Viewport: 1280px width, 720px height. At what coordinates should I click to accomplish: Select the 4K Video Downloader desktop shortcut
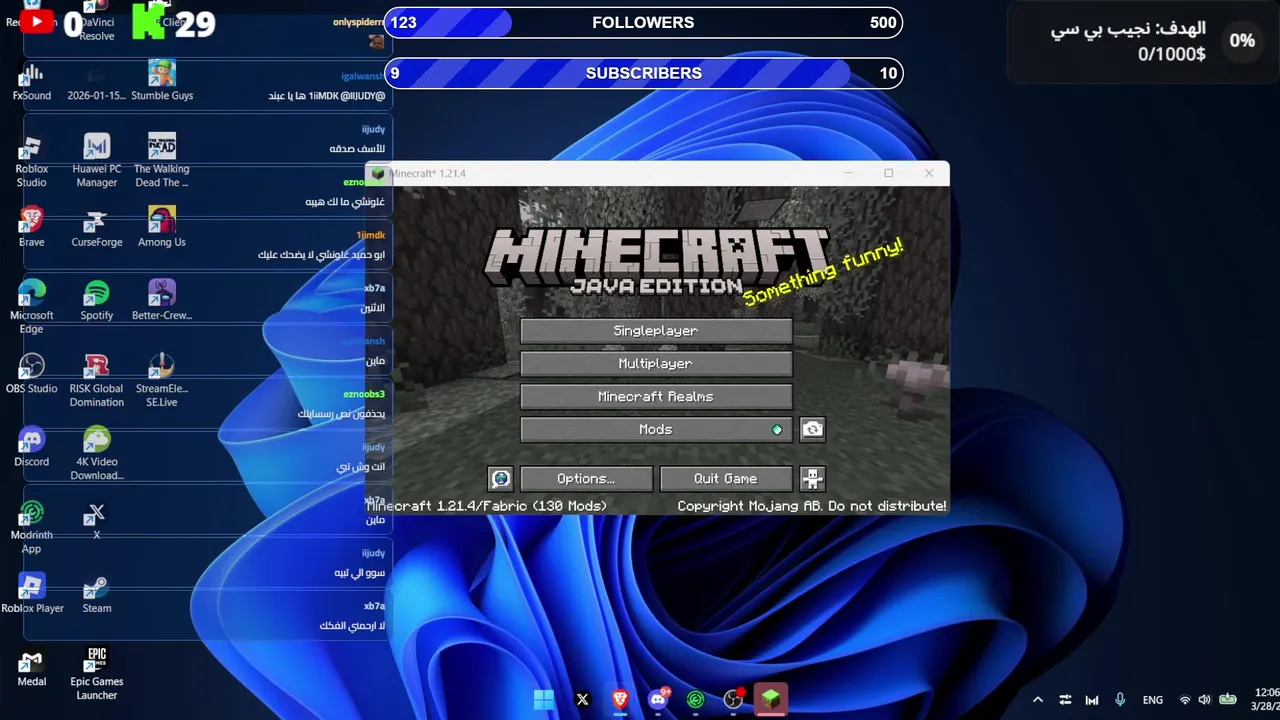pos(97,454)
